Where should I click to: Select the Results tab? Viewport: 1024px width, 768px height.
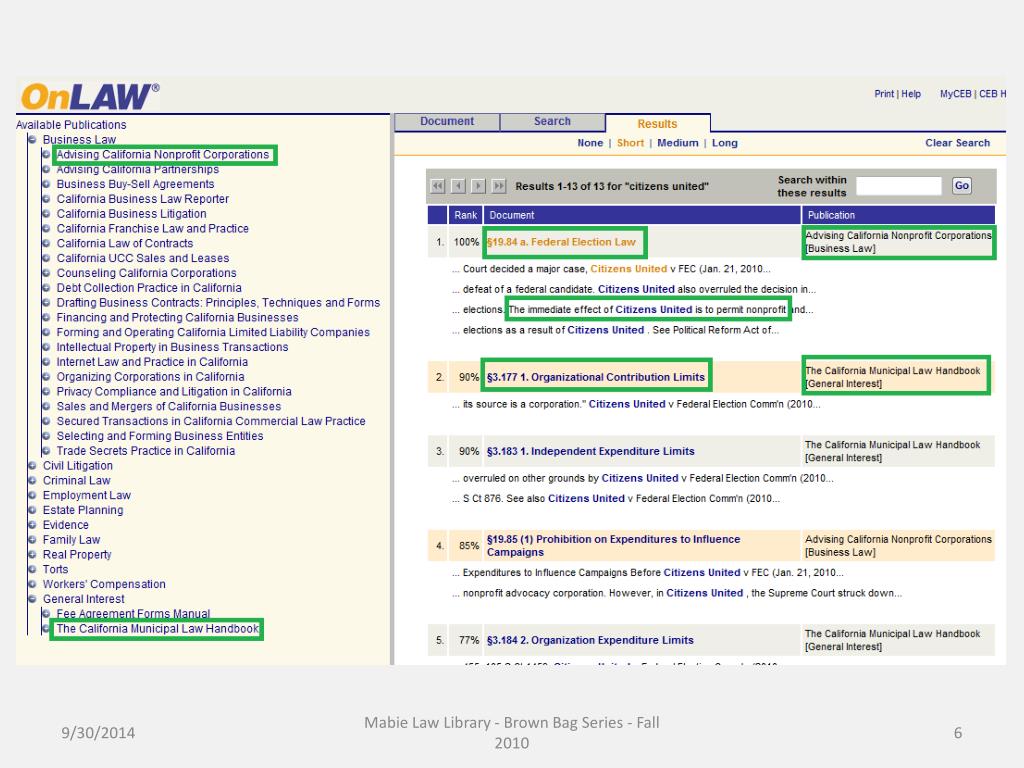coord(658,123)
